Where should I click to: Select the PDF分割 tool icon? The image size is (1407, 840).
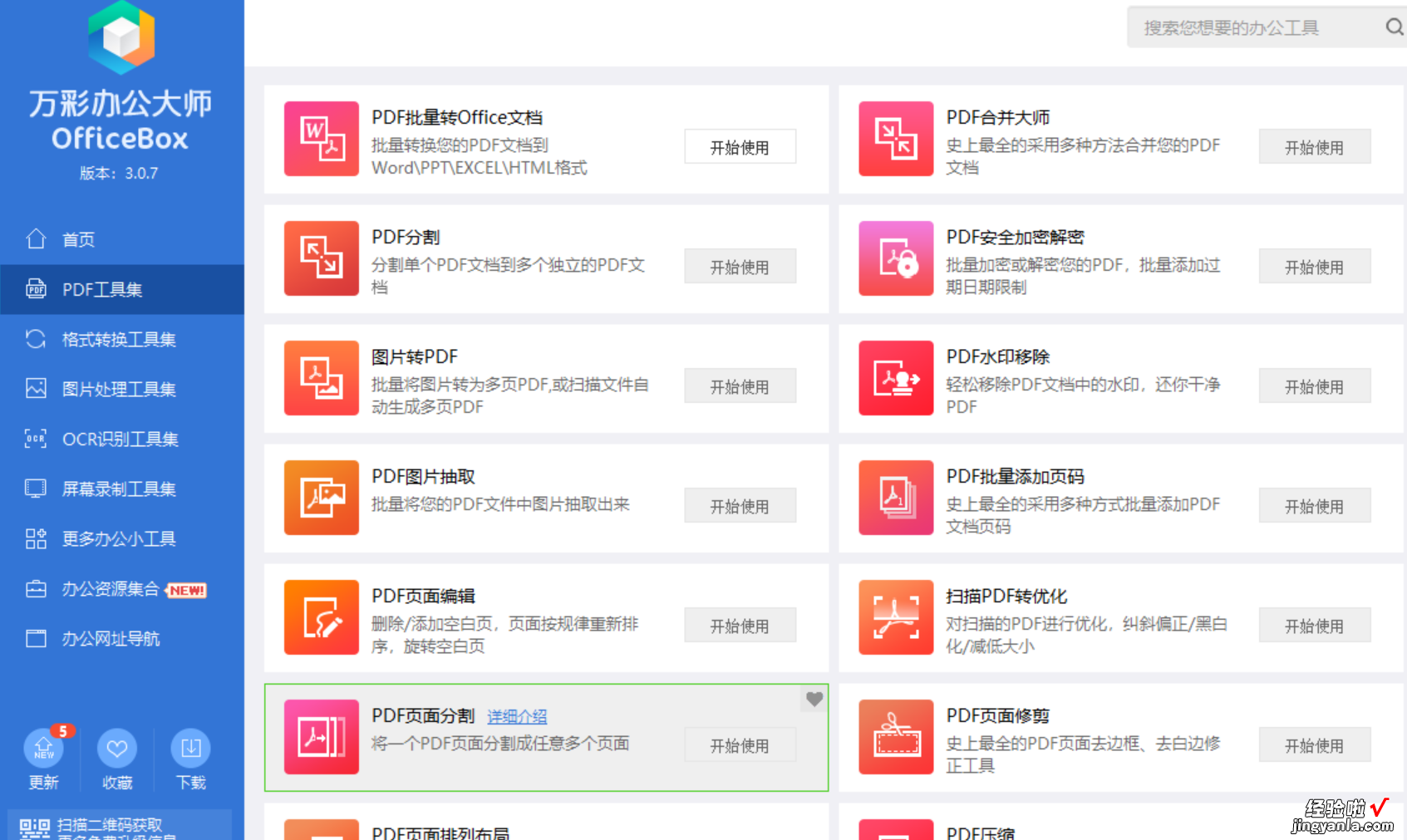click(322, 258)
